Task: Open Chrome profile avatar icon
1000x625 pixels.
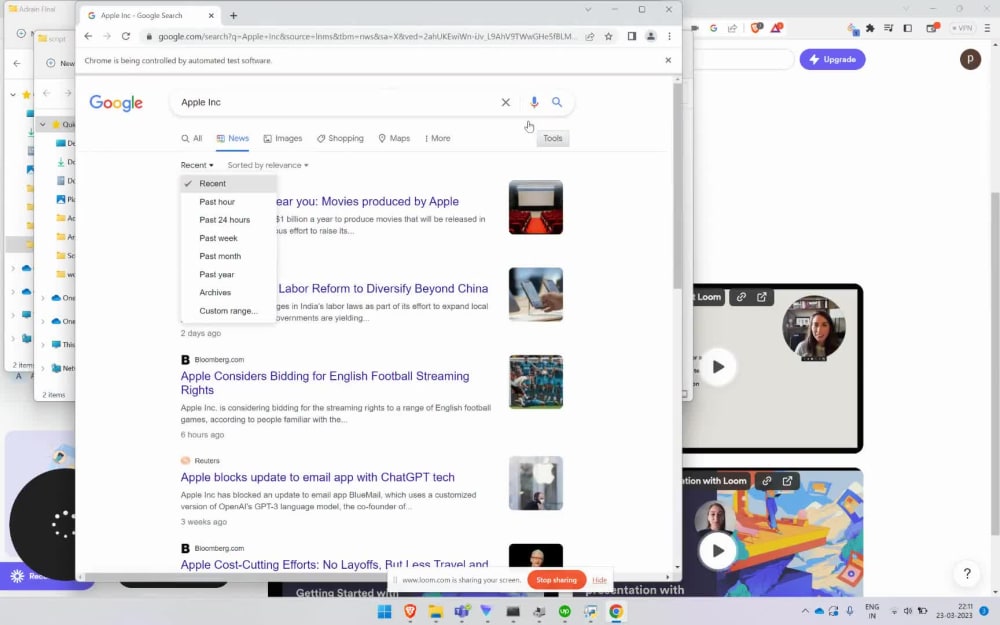Action: coord(651,36)
